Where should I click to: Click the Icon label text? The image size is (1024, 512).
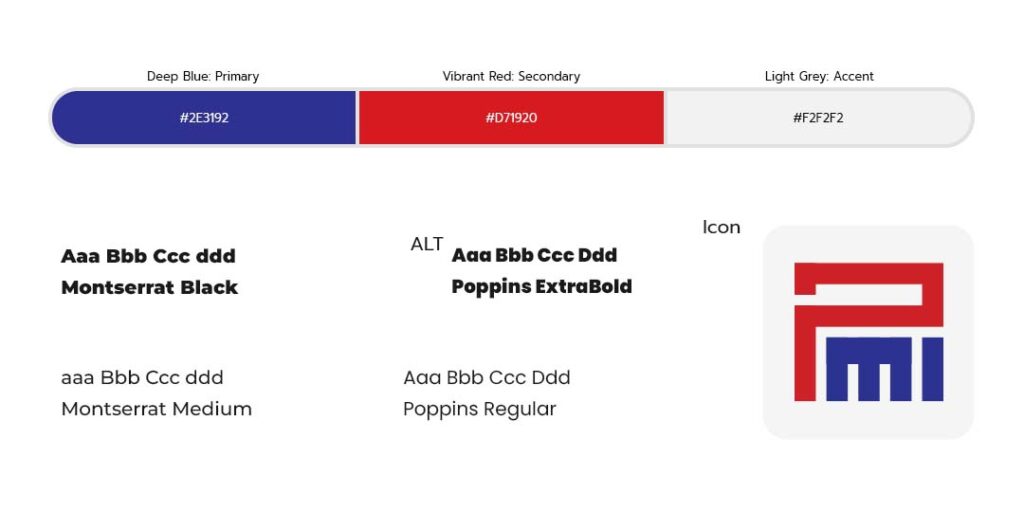coord(721,228)
